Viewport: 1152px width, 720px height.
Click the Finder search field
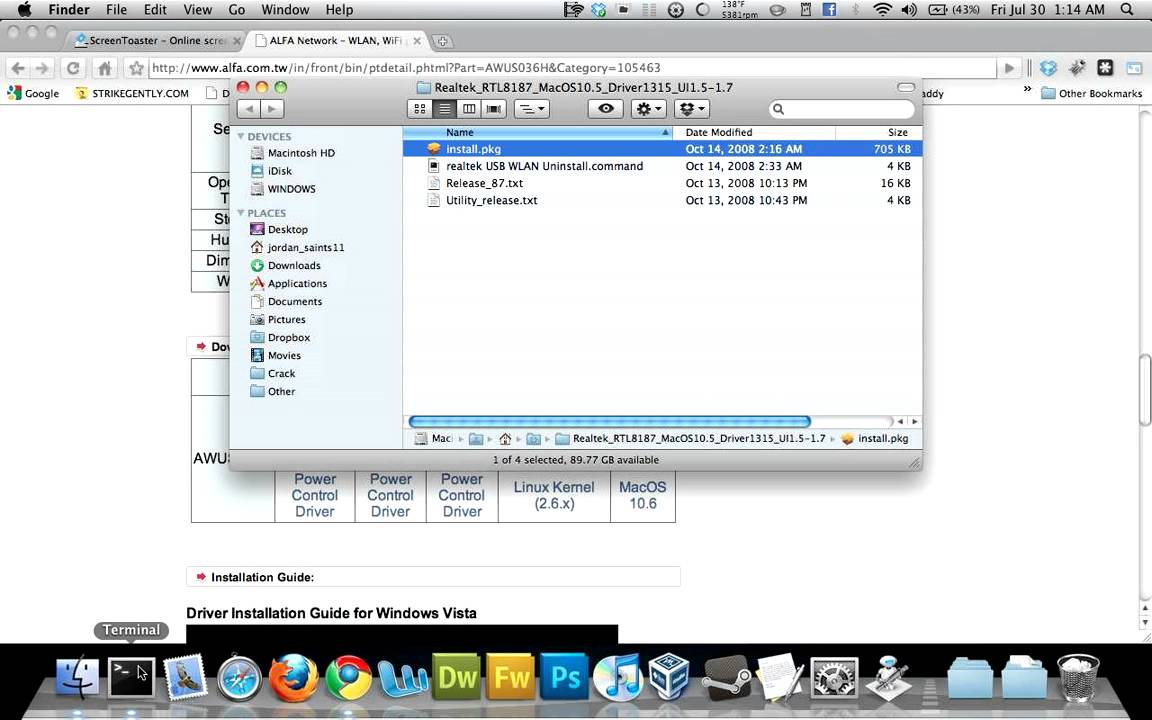pyautogui.click(x=842, y=109)
